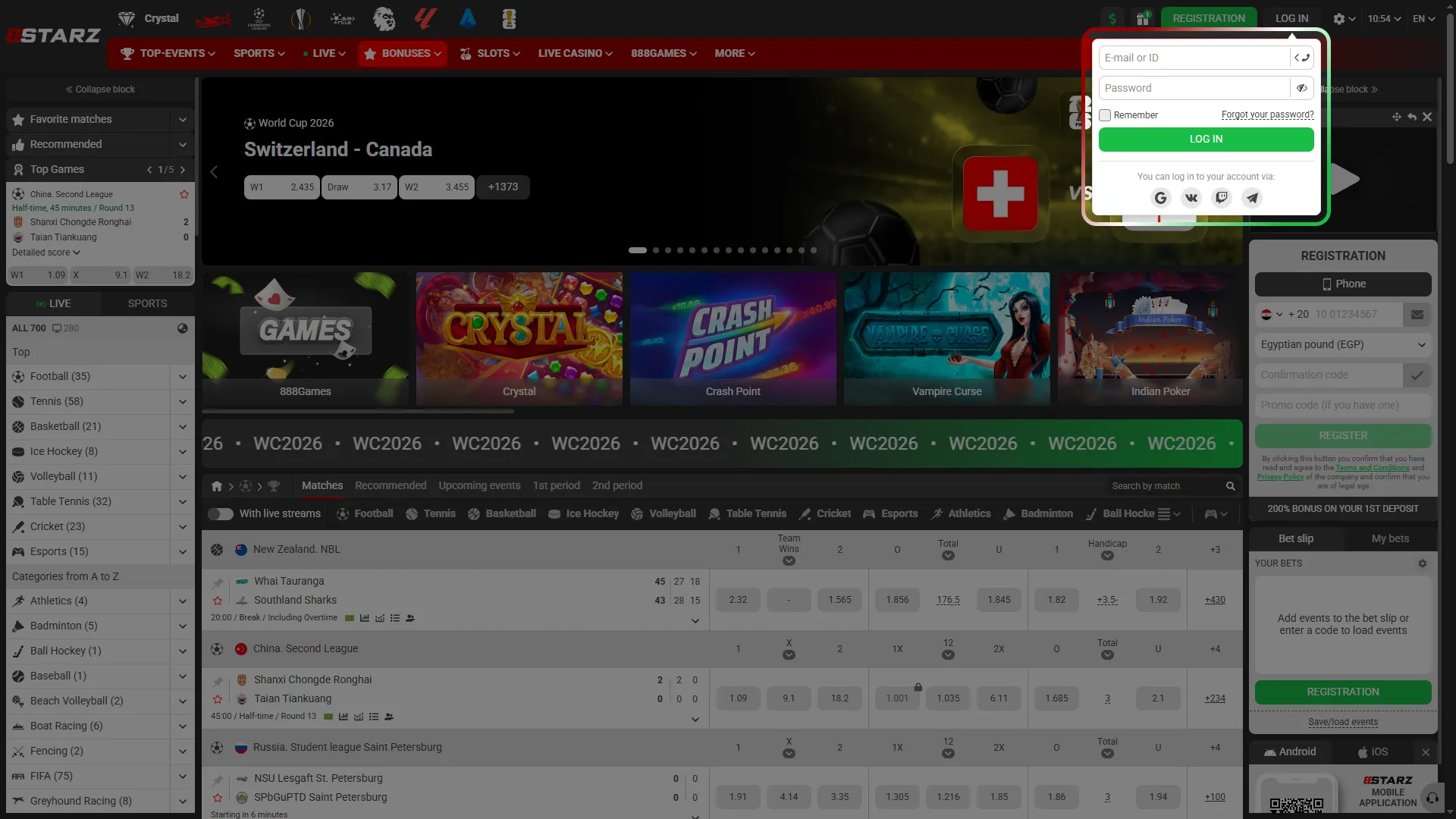Click the envelope icon beside phone number
Image resolution: width=1456 pixels, height=819 pixels.
tap(1417, 315)
